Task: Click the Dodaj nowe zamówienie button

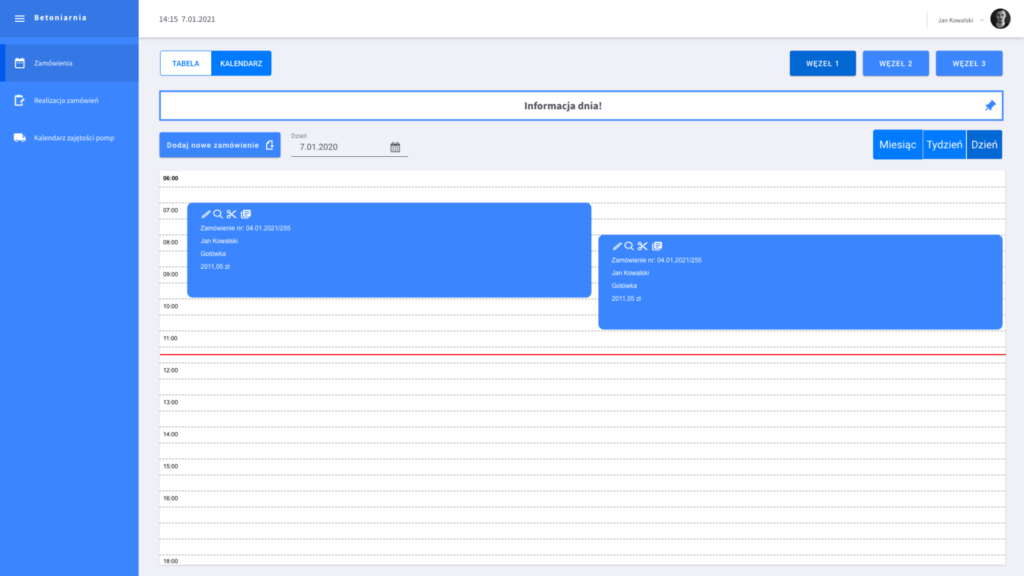Action: pos(220,145)
